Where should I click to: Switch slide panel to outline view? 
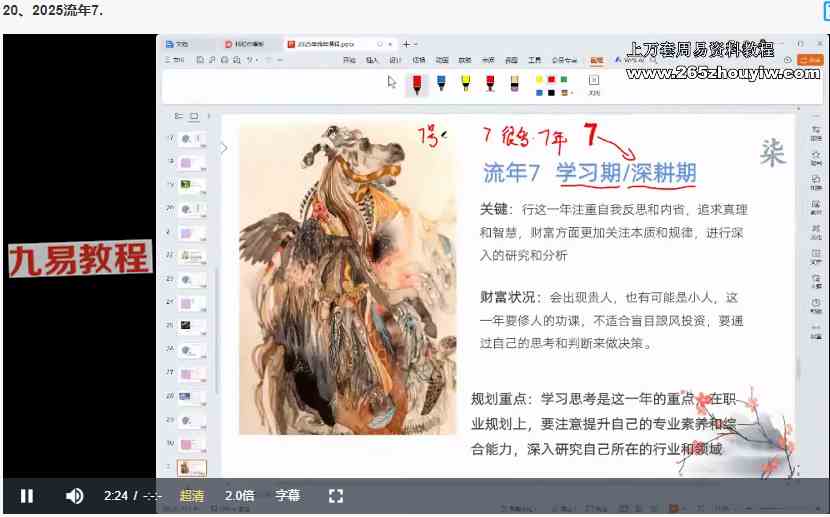click(x=179, y=116)
